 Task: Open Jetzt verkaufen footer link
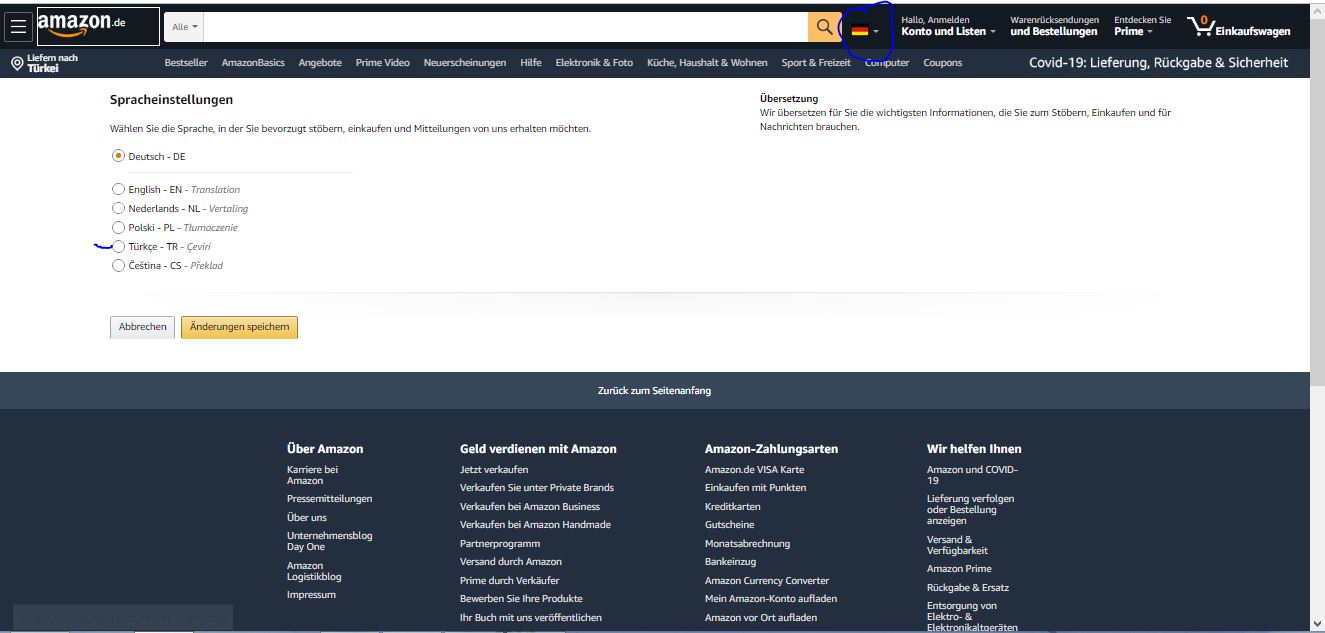494,470
